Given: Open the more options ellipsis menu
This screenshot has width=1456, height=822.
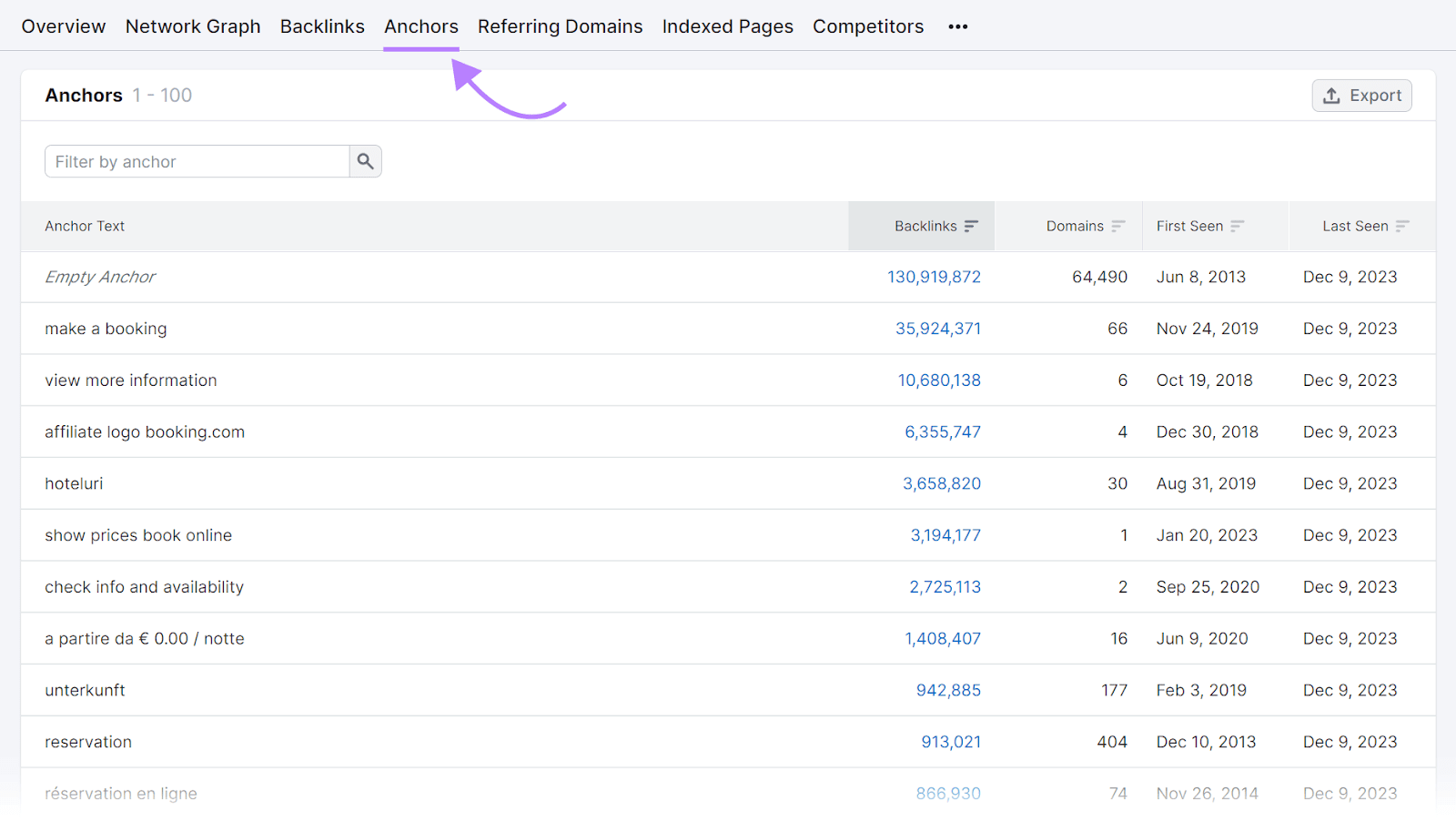Looking at the screenshot, I should click(957, 26).
